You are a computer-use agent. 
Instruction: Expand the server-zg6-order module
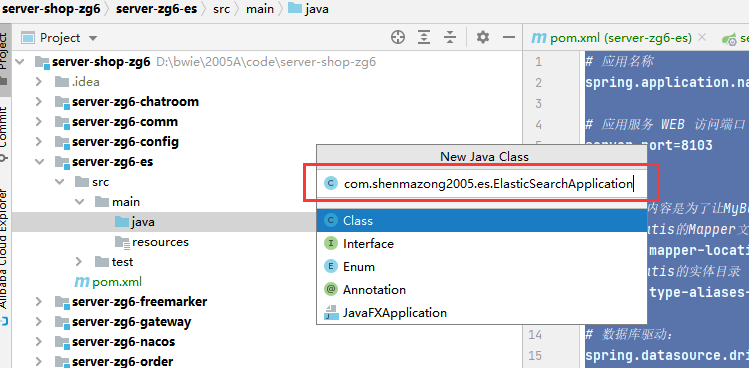[39, 362]
